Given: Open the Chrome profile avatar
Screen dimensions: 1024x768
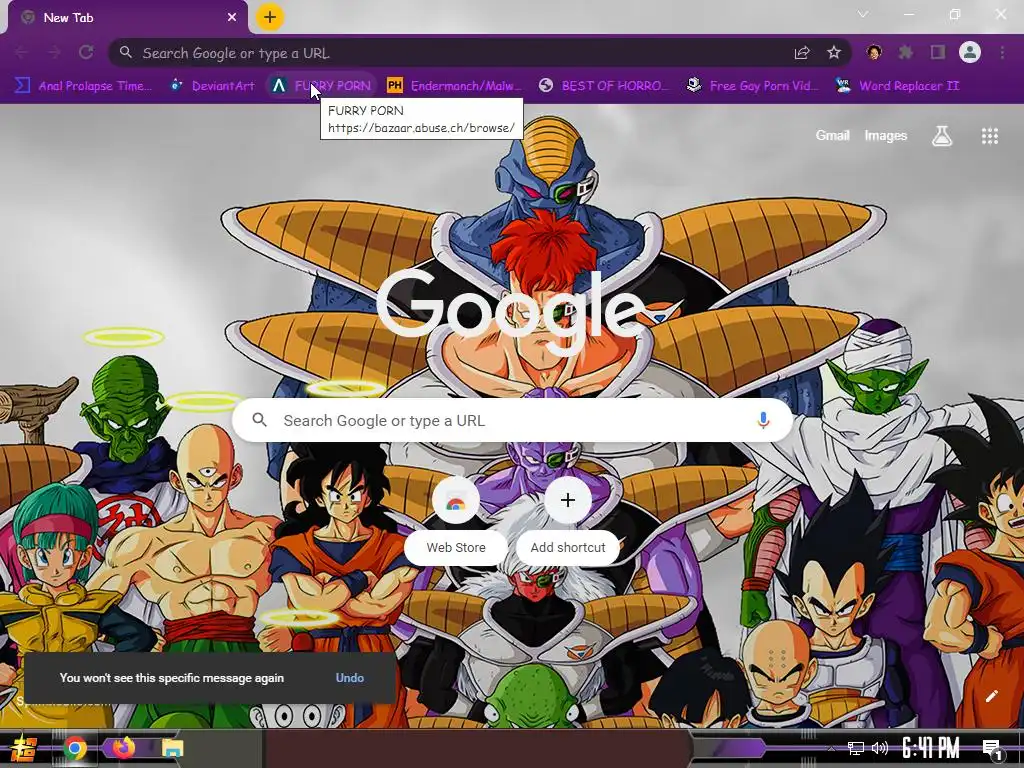Looking at the screenshot, I should [x=970, y=52].
